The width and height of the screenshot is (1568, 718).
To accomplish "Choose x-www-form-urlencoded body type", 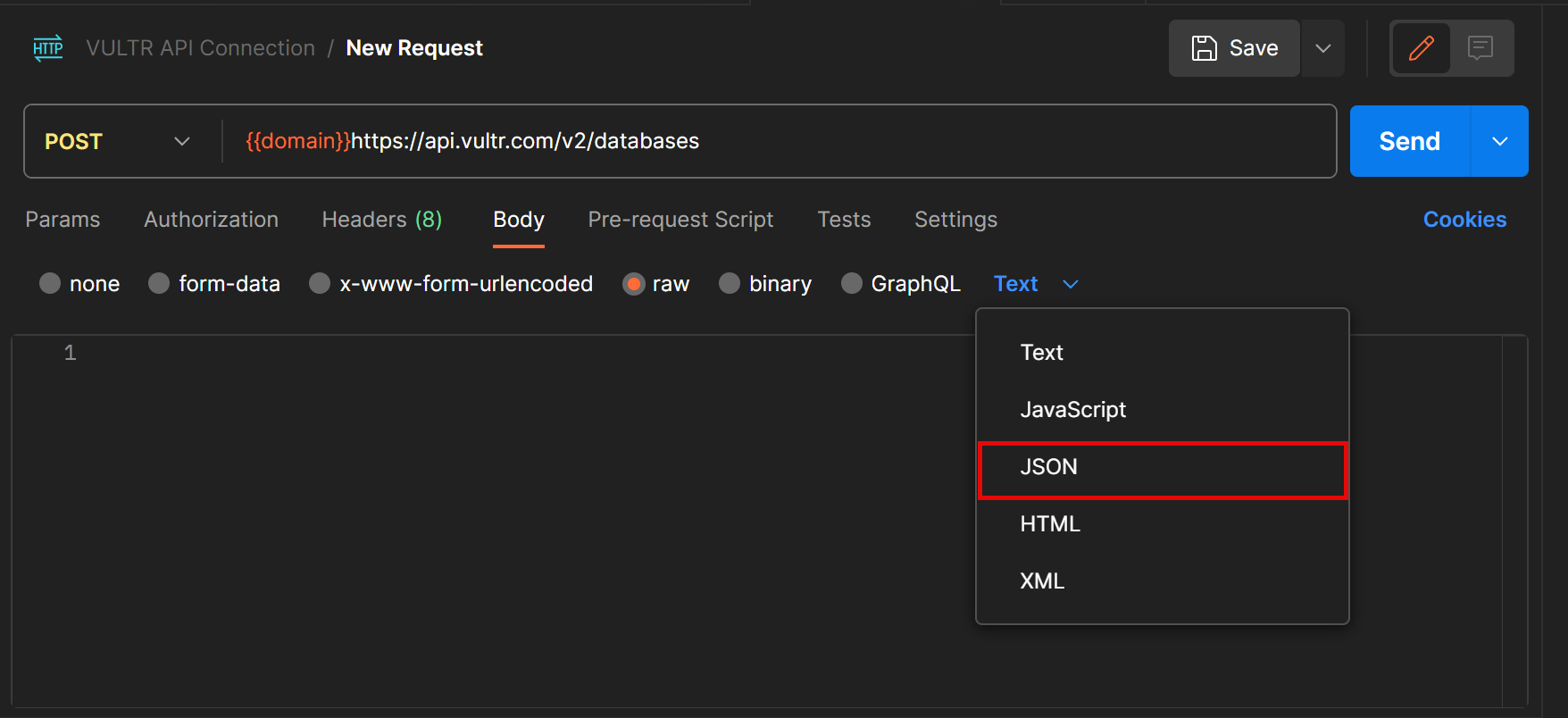I will click(x=320, y=283).
